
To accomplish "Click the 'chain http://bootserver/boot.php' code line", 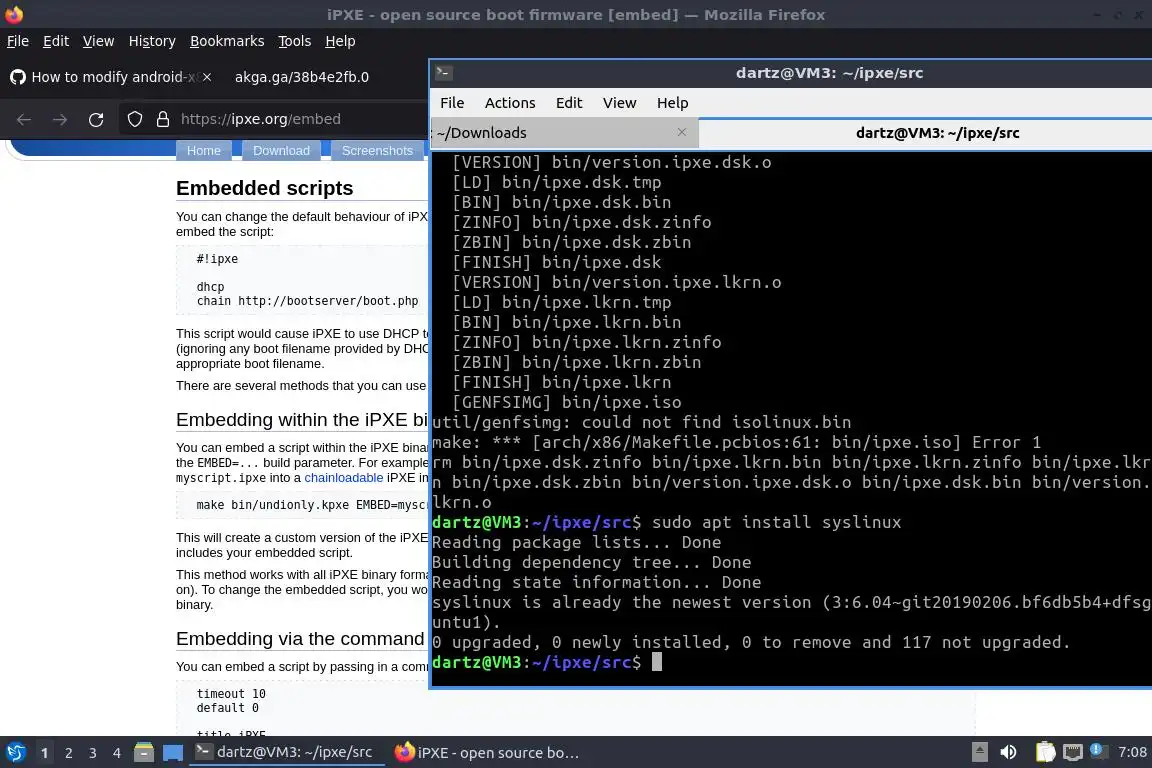I will (307, 301).
